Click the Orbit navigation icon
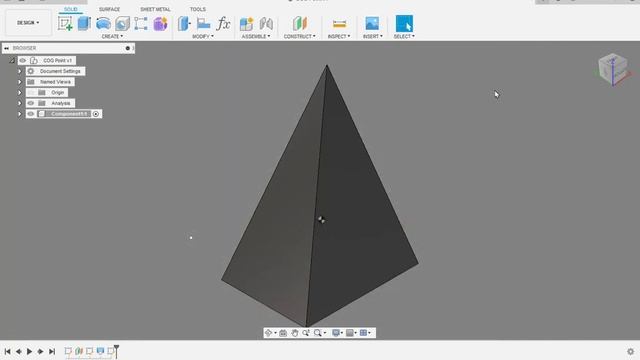The image size is (640, 360). coord(268,333)
